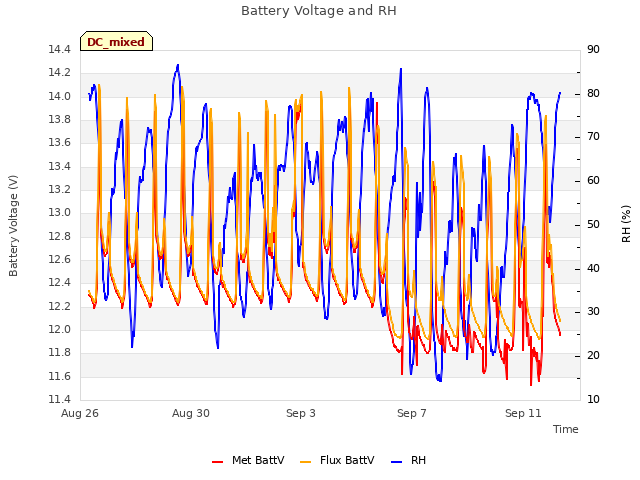Click the 11.8 voltage axis tick label

point(59,353)
